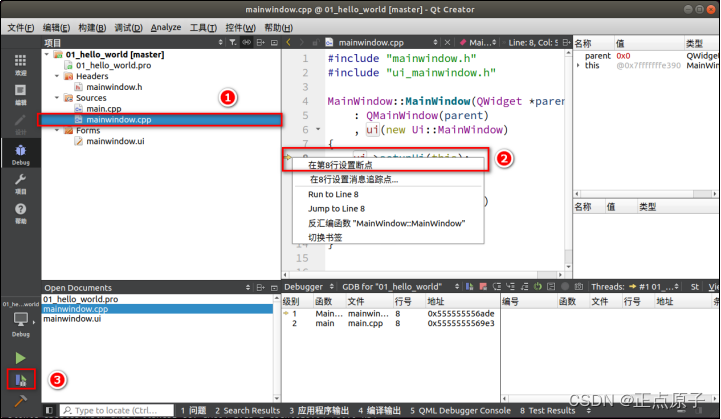The image size is (721, 419).
Task: Continue execution in debugger toolbar
Action: (469, 287)
